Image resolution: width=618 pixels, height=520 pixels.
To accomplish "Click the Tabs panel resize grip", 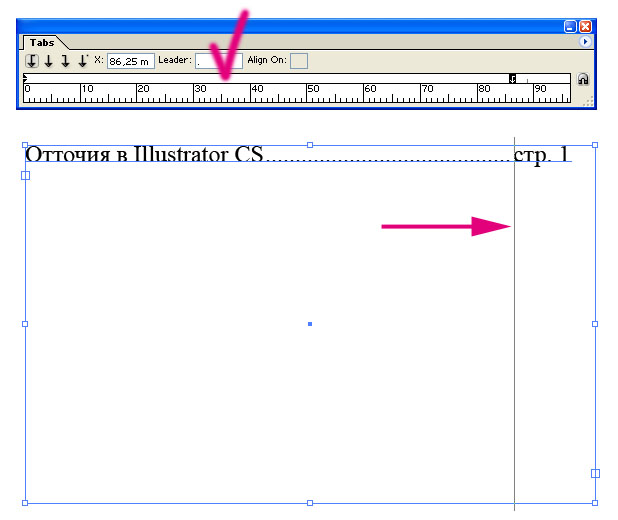I will 588,102.
